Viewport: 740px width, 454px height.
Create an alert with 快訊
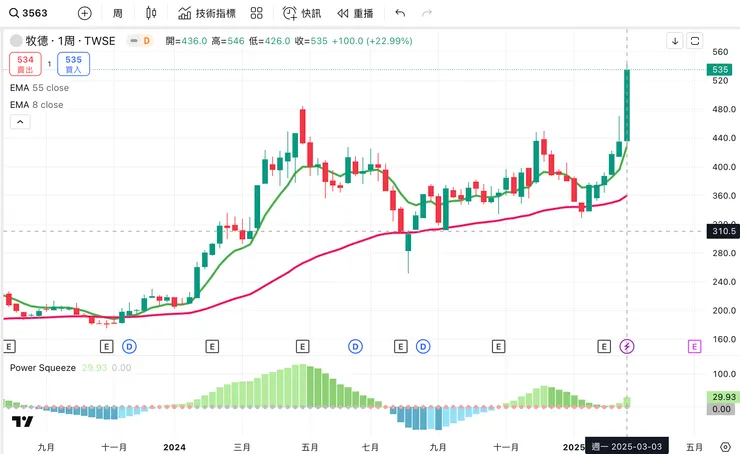coord(302,13)
